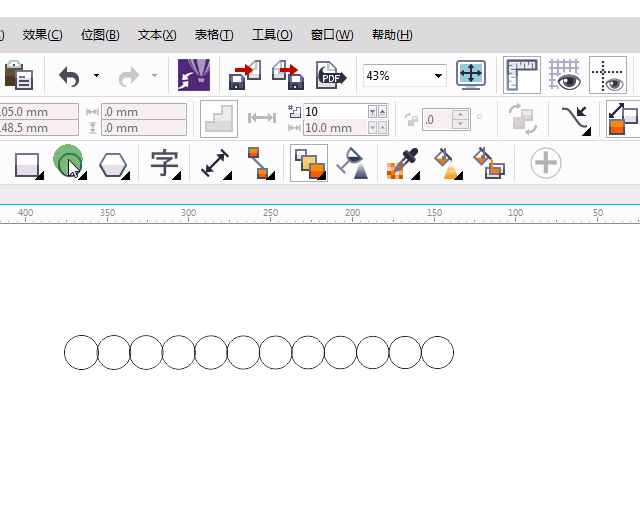This screenshot has width=640, height=514.
Task: Select the Transparency glass tool
Action: click(352, 163)
